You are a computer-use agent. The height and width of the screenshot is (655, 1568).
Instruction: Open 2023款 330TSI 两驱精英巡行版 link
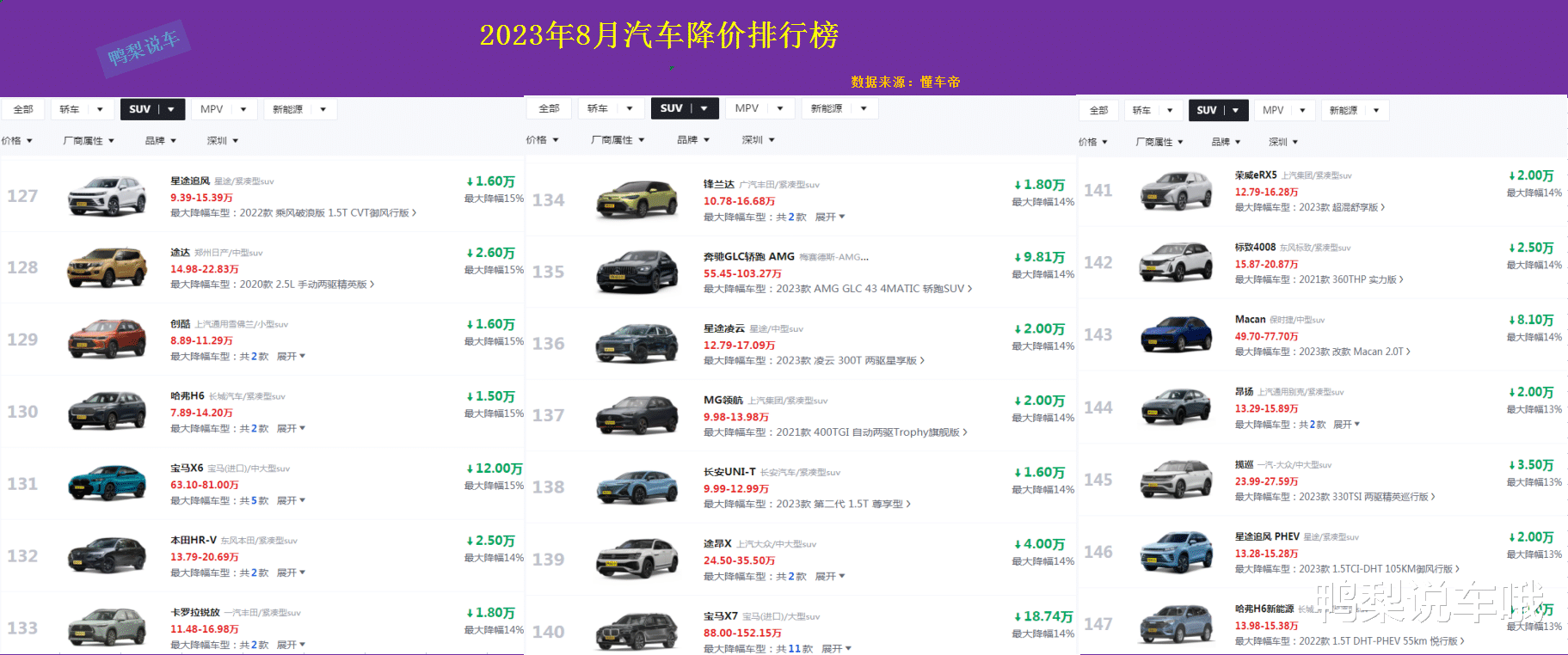click(x=1367, y=497)
